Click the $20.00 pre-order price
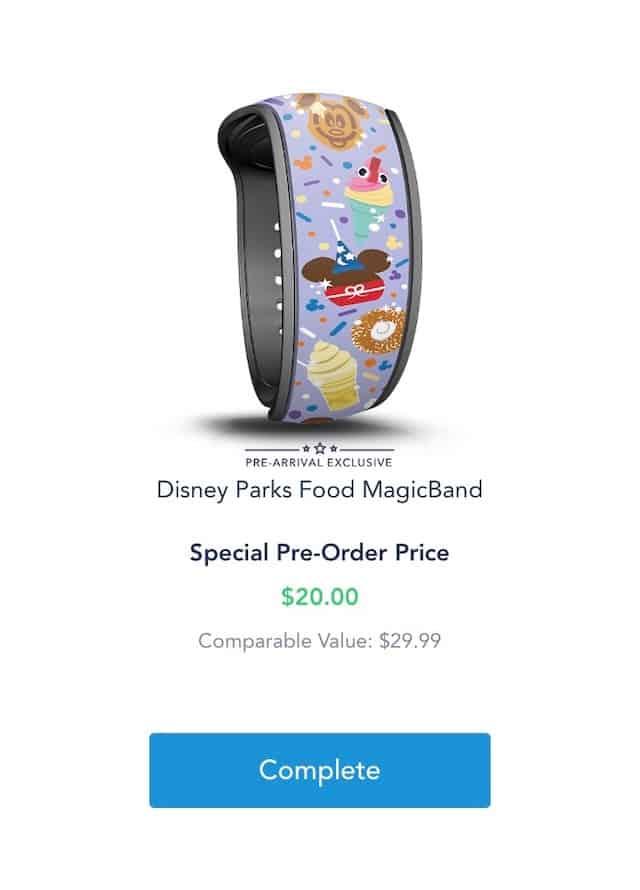 [319, 597]
